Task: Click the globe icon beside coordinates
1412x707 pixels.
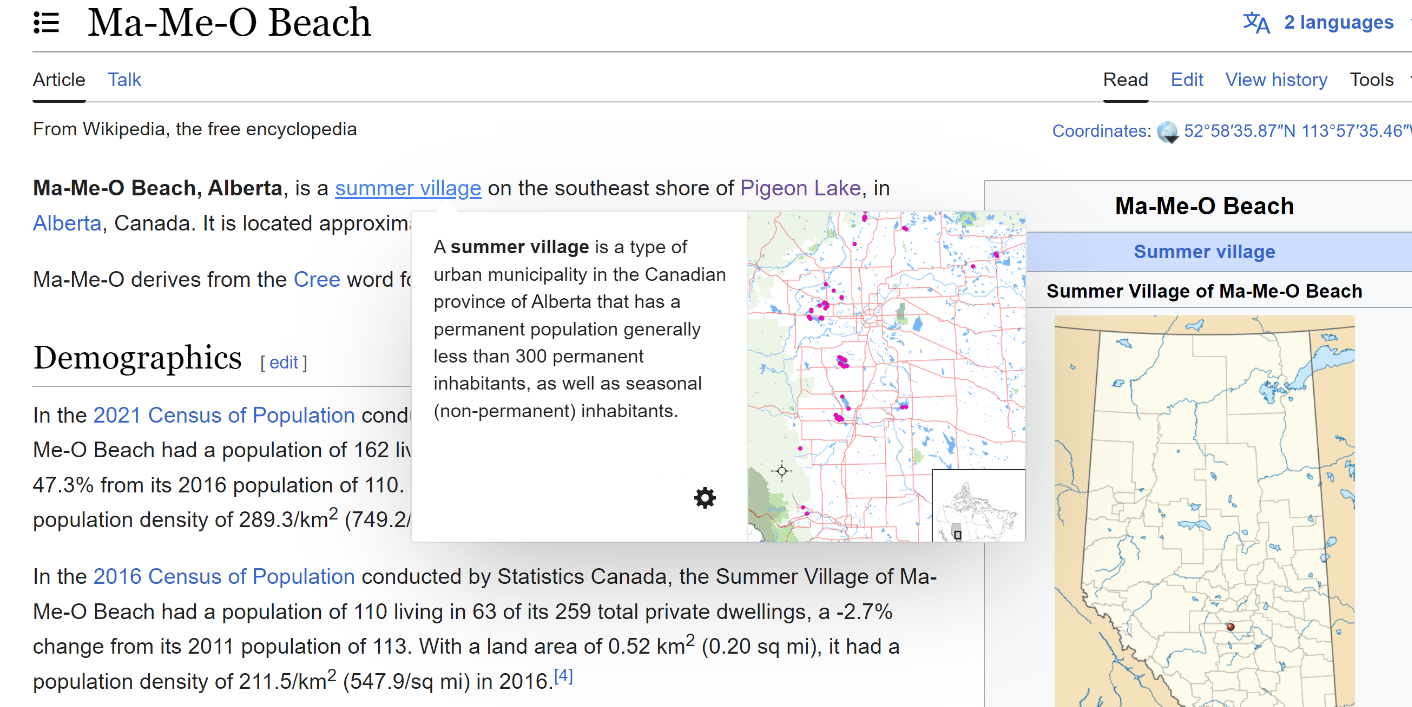Action: [1168, 132]
